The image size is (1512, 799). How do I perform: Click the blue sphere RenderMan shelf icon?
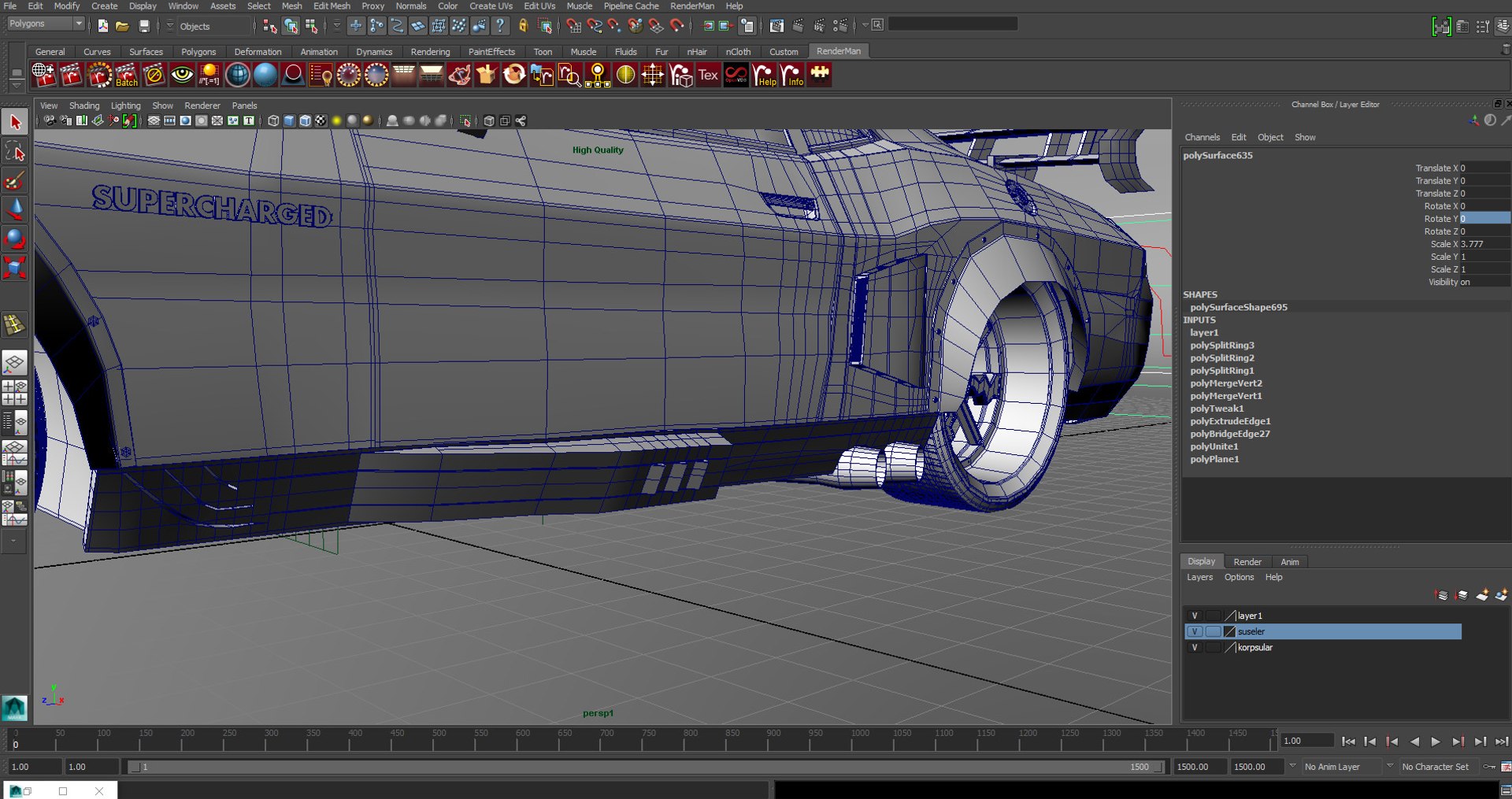(265, 75)
